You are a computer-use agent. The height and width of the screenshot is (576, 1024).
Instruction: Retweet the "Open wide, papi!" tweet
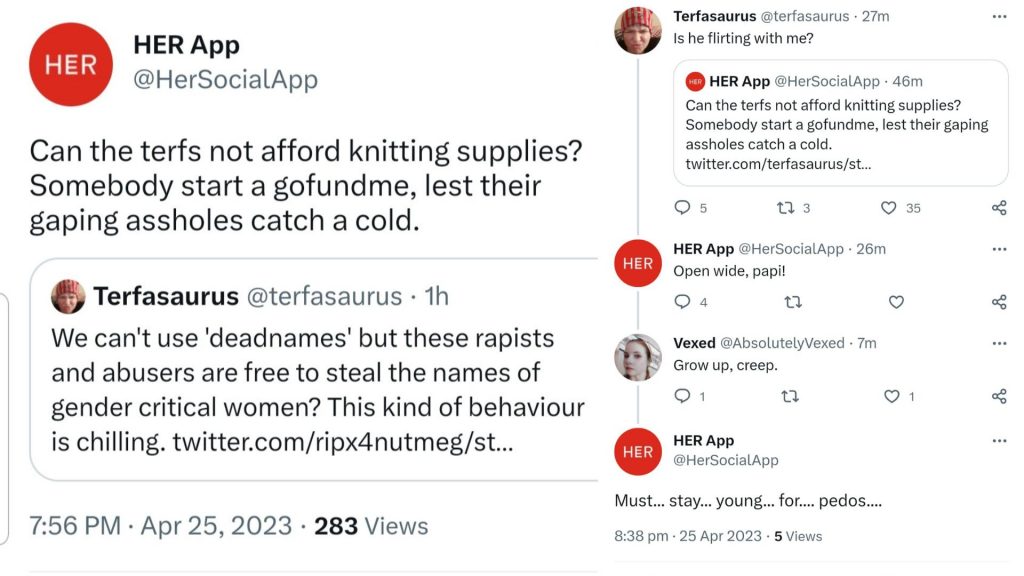click(793, 302)
